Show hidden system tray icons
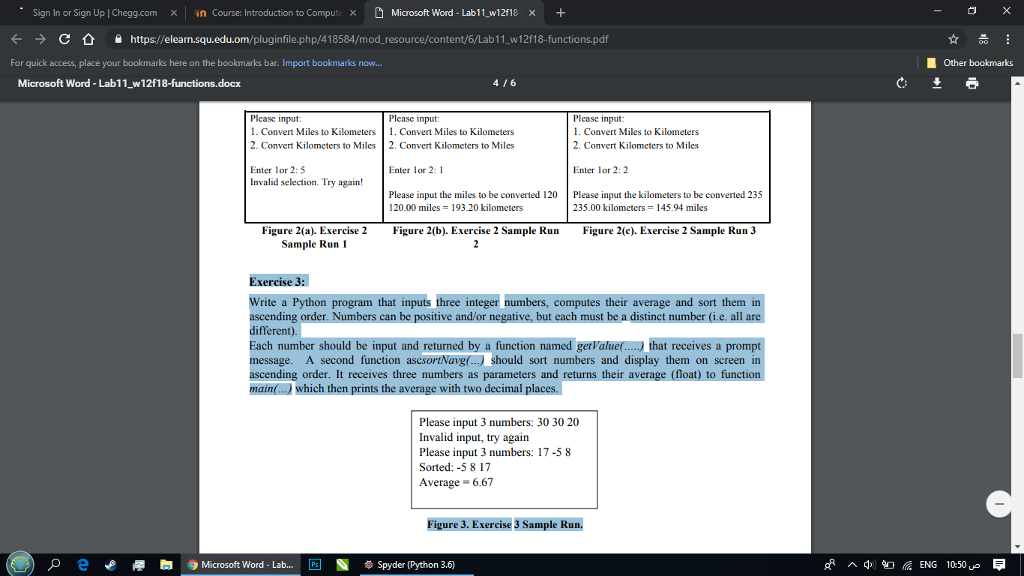1024x576 pixels. pyautogui.click(x=852, y=564)
